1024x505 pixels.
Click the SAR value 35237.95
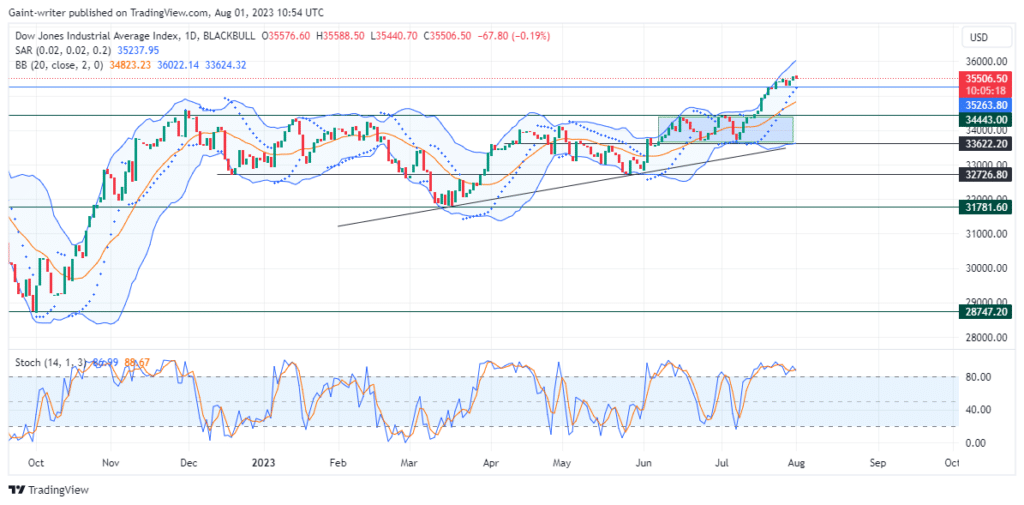pyautogui.click(x=136, y=50)
